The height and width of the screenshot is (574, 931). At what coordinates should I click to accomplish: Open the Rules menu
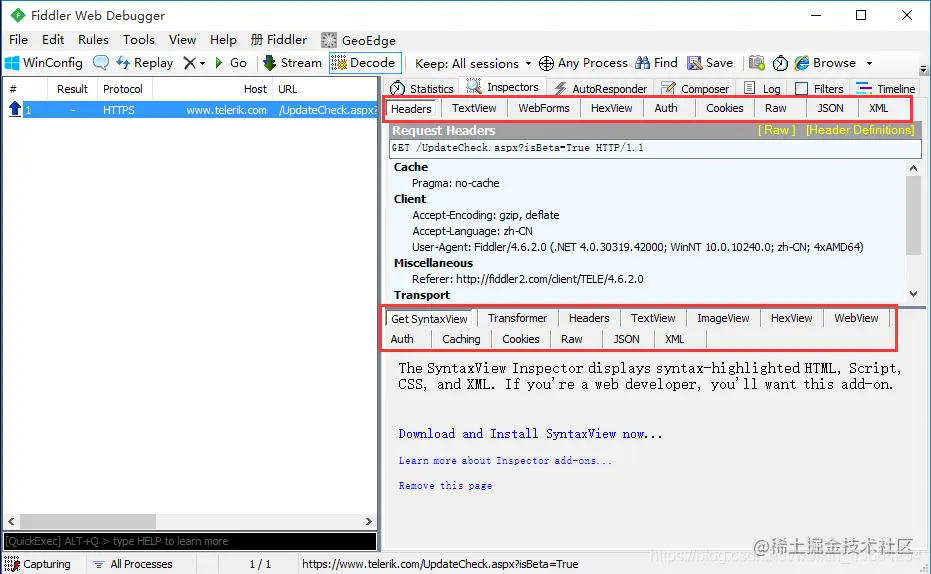tap(93, 40)
